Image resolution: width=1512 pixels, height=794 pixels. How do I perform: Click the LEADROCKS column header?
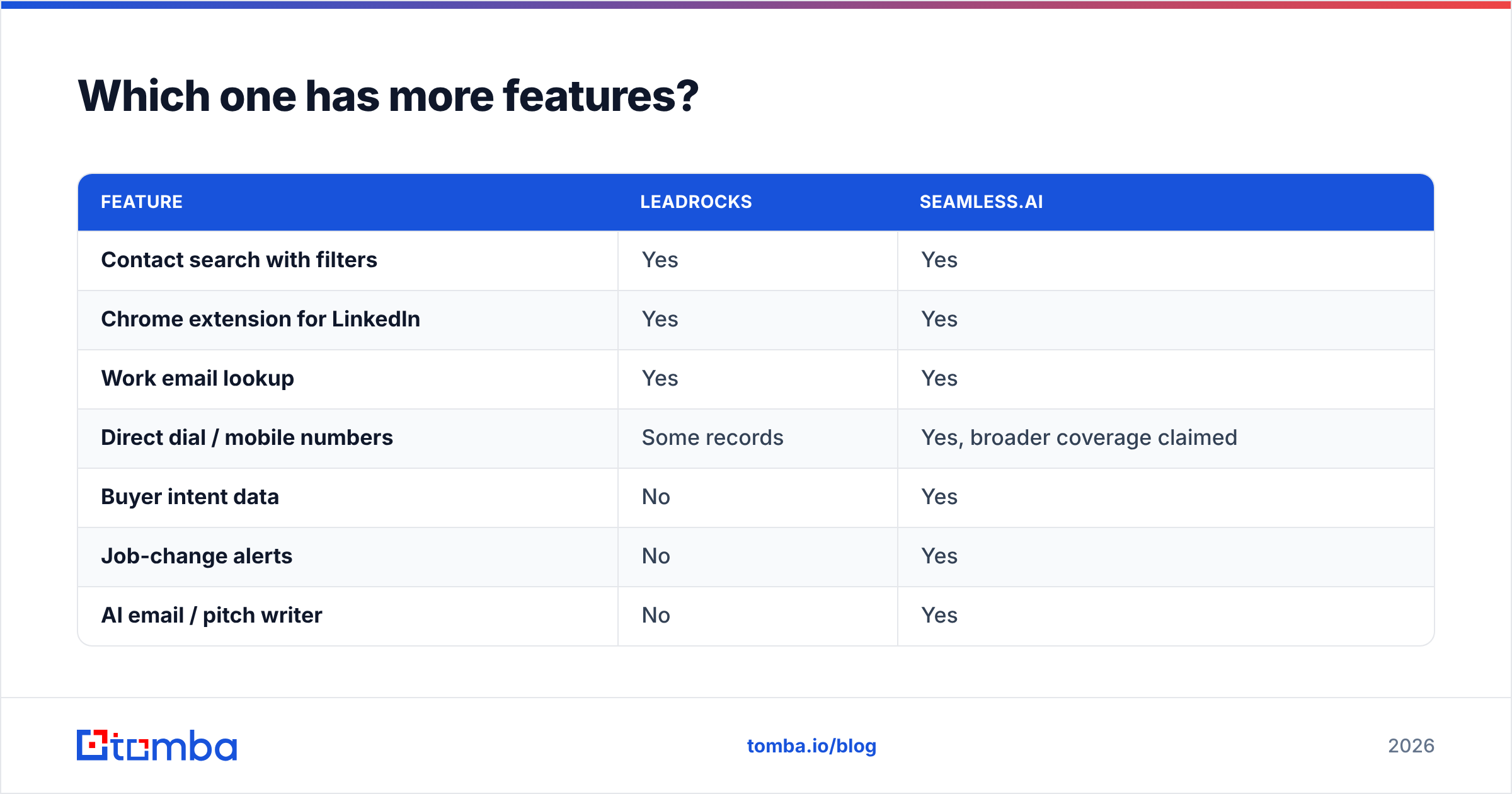point(696,202)
